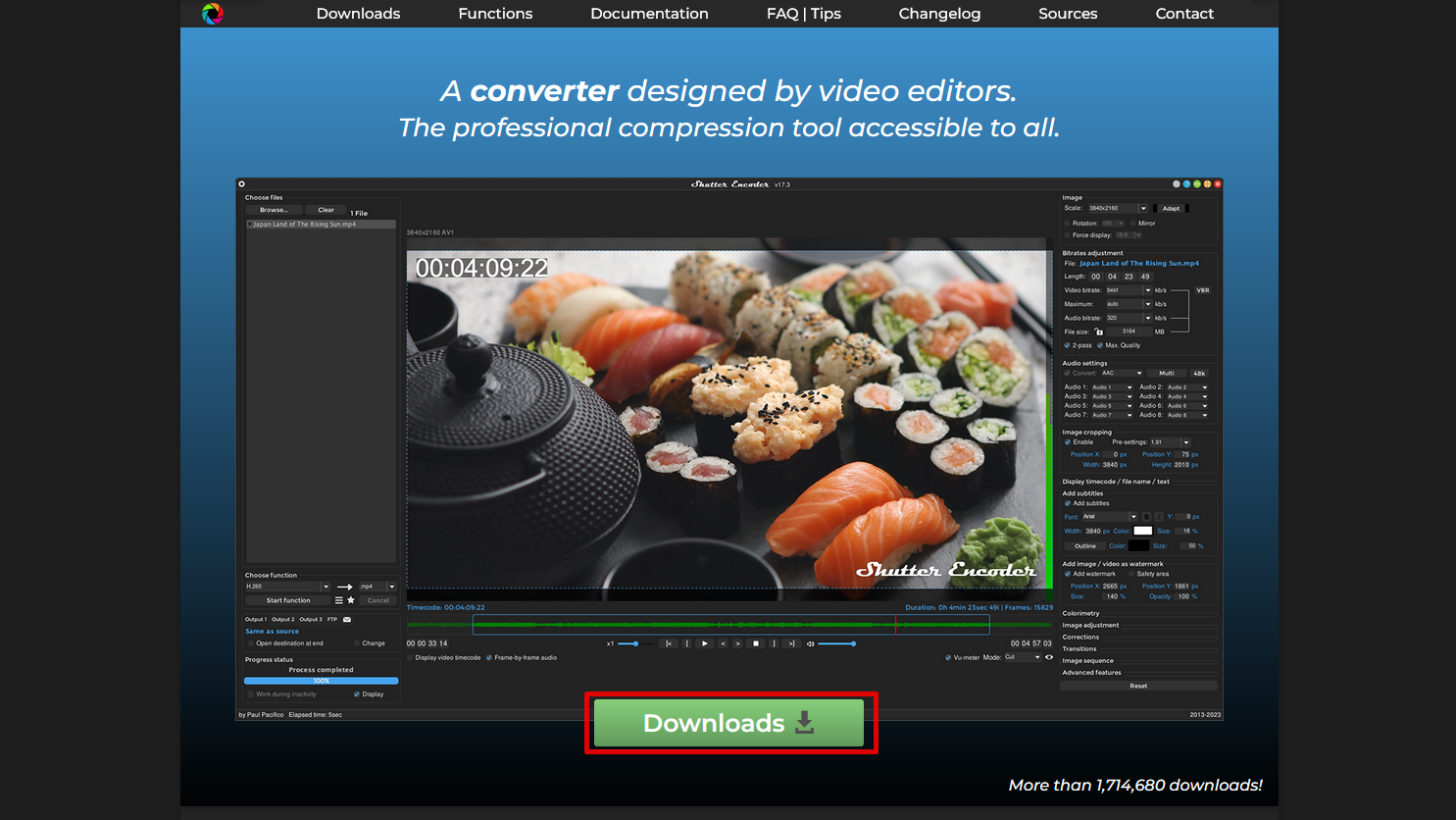Set the in point bracket marker
1456x820 pixels.
click(687, 643)
